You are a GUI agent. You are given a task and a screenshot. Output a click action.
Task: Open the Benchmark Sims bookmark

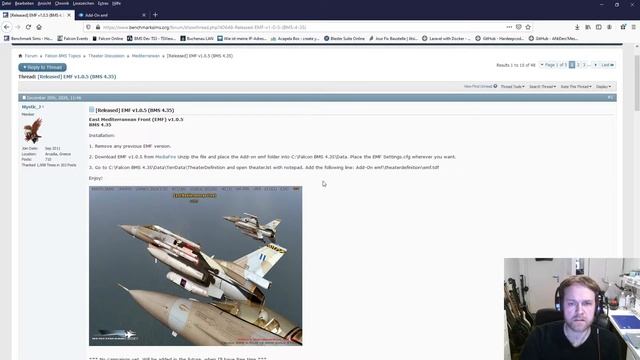point(28,38)
